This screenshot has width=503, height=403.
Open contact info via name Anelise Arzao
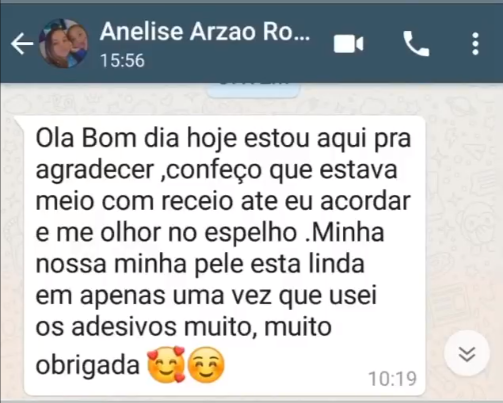[205, 32]
